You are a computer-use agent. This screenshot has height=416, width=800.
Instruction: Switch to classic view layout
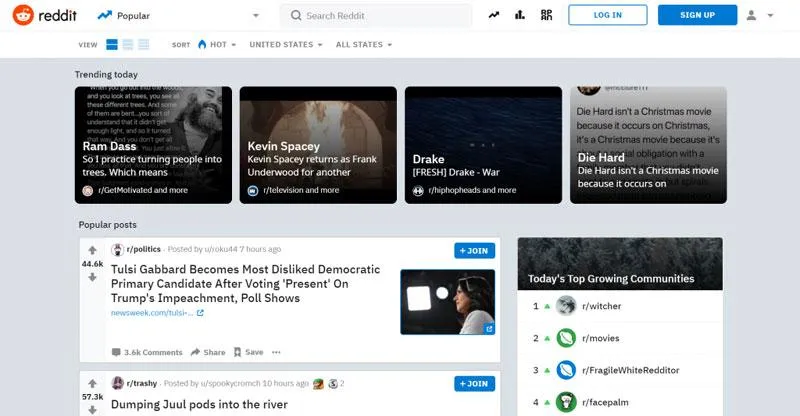[128, 44]
